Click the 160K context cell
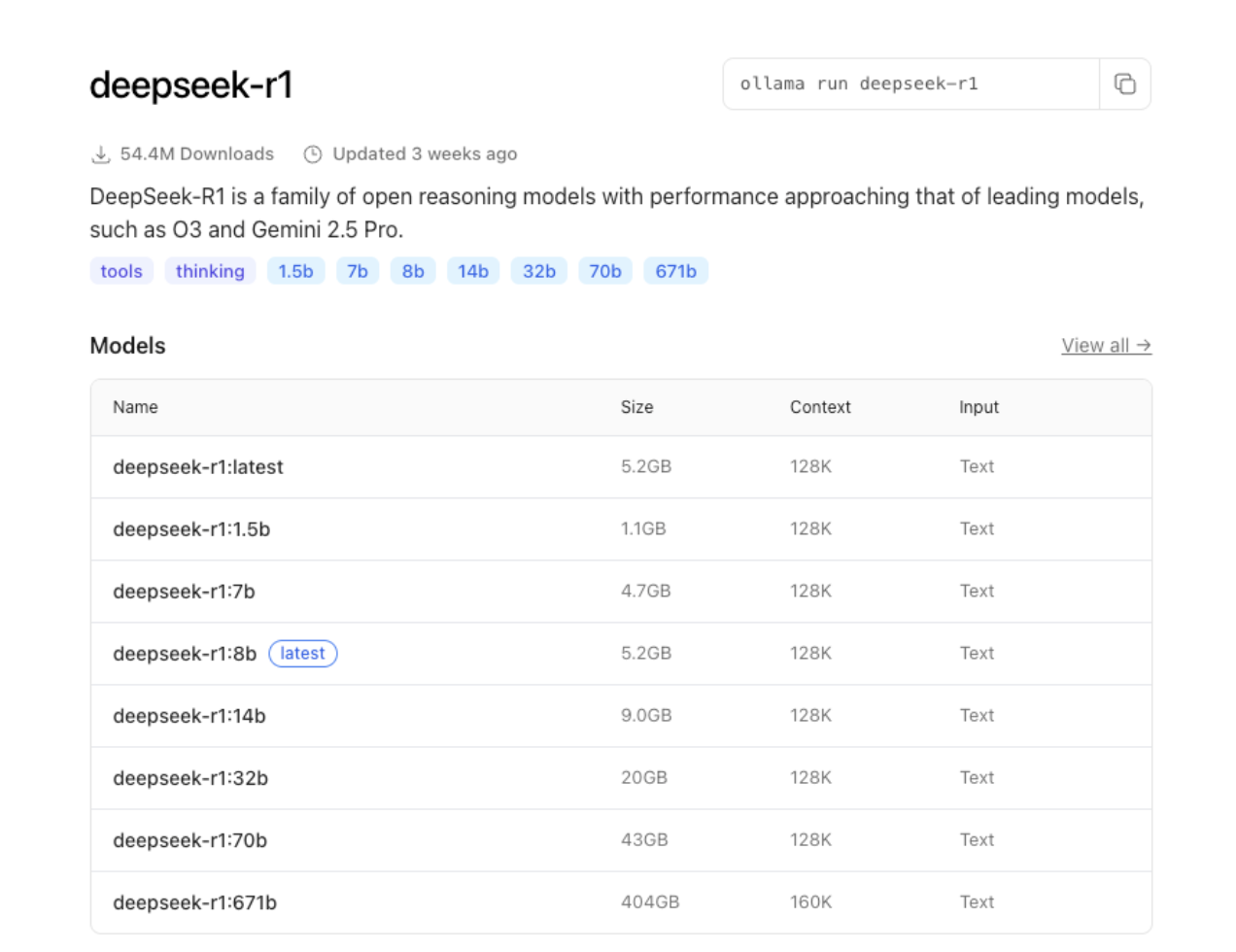 point(810,901)
